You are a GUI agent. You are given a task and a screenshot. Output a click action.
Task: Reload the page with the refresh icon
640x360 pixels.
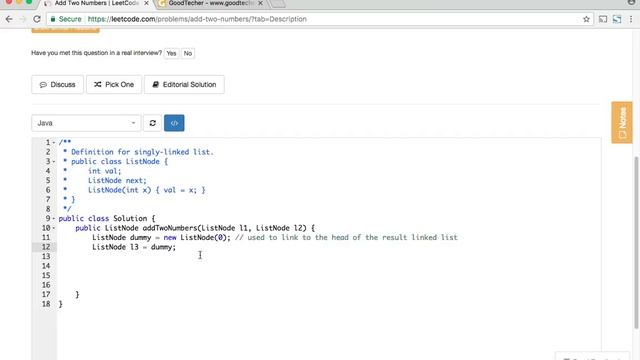pyautogui.click(x=37, y=19)
